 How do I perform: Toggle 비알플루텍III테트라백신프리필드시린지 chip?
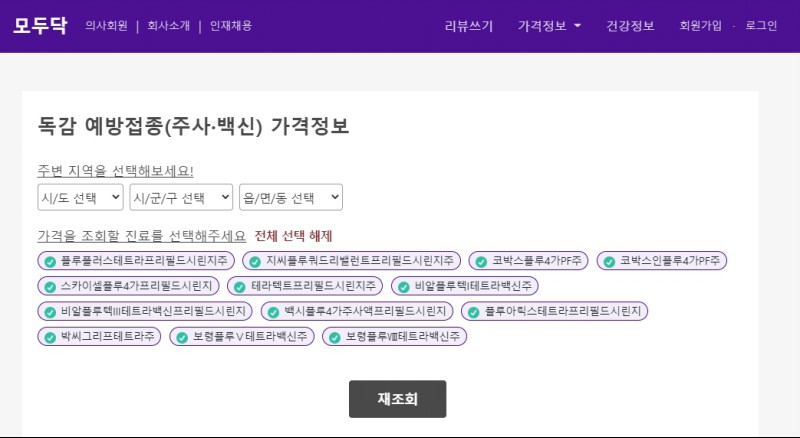tap(145, 311)
